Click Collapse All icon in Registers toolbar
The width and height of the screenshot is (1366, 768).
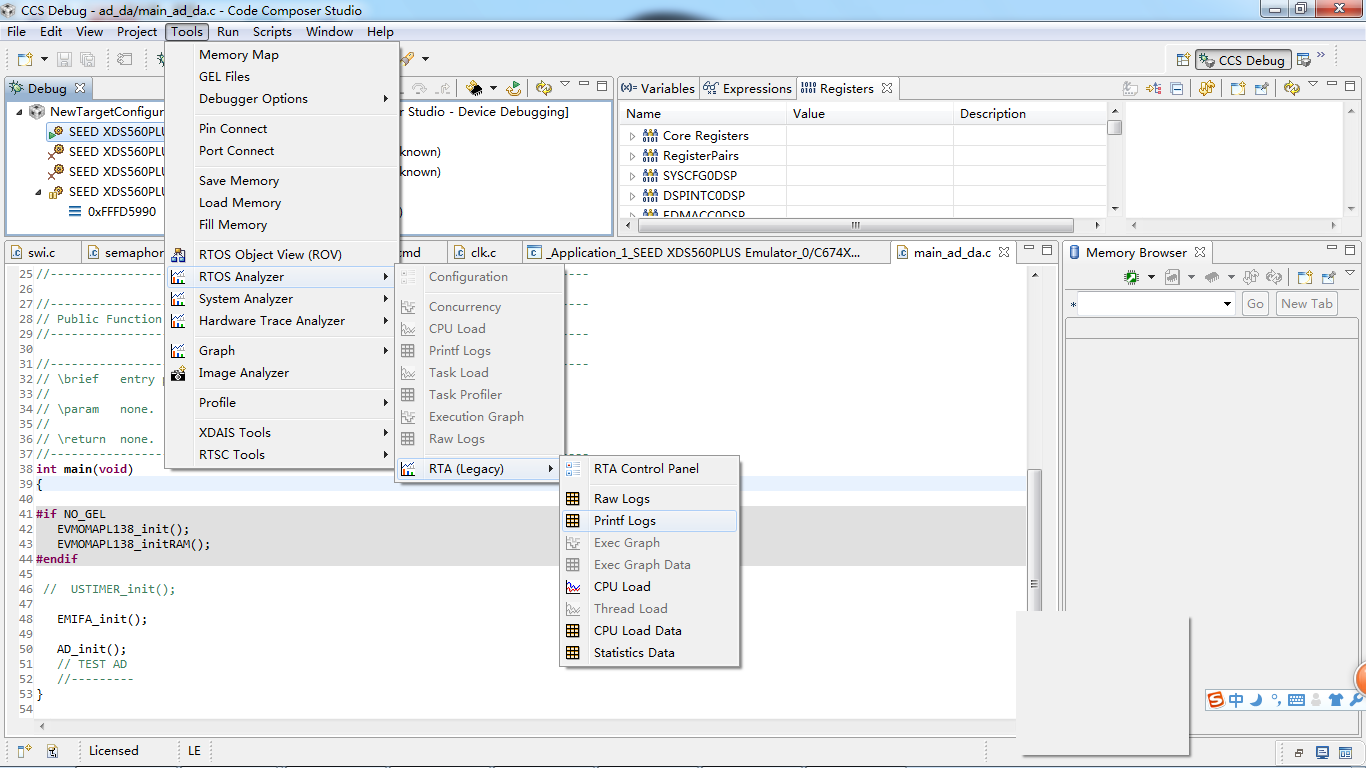(x=1177, y=88)
